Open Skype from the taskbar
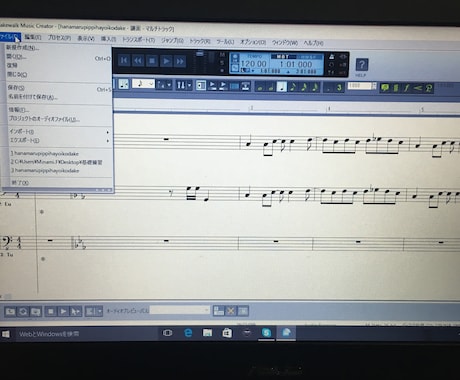 pyautogui.click(x=266, y=332)
